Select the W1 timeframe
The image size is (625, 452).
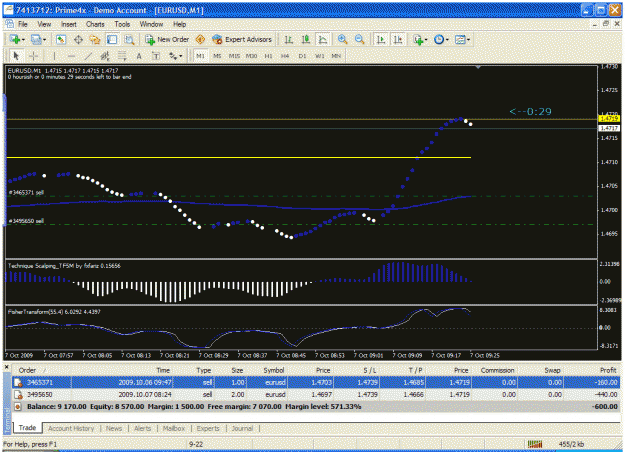320,56
